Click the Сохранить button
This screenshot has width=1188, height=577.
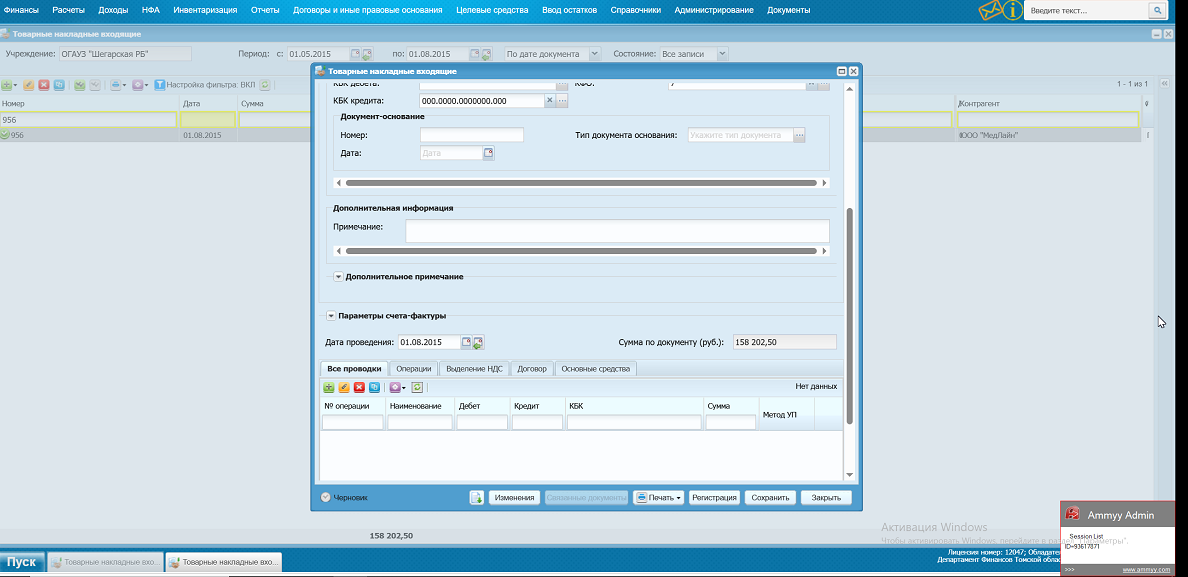click(x=770, y=497)
